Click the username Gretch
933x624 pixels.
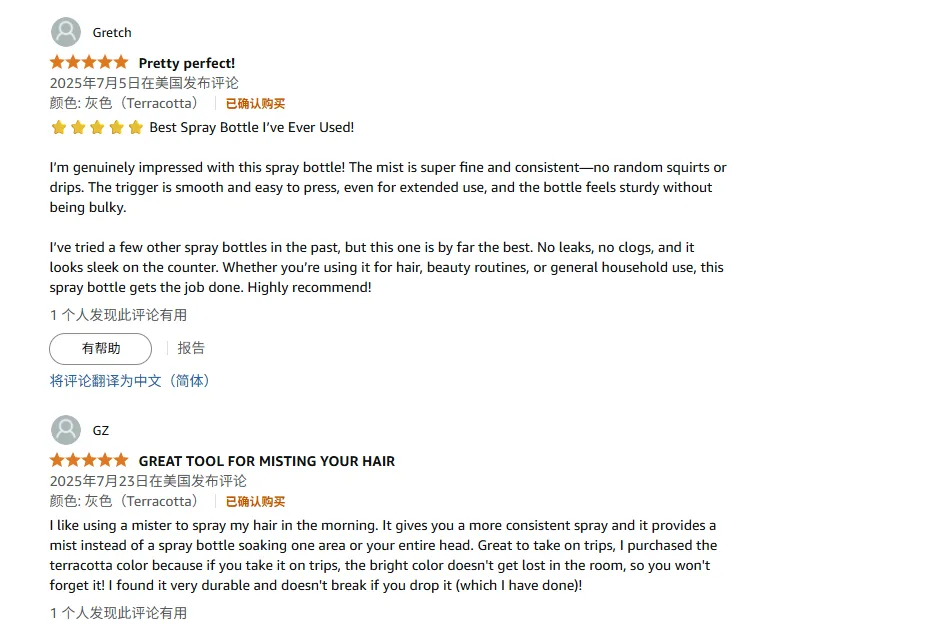pos(112,31)
